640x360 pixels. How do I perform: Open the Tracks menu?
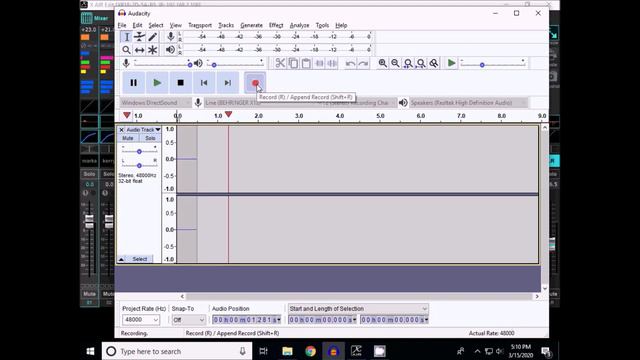point(226,25)
